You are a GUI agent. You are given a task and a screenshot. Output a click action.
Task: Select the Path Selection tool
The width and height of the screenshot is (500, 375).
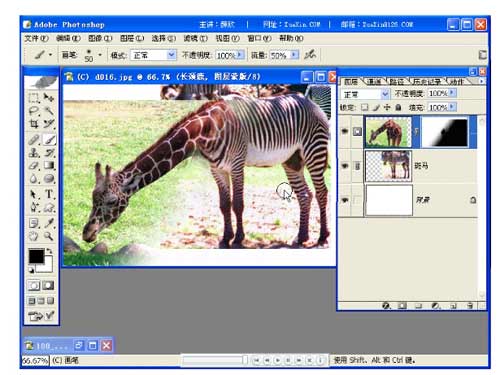point(34,194)
